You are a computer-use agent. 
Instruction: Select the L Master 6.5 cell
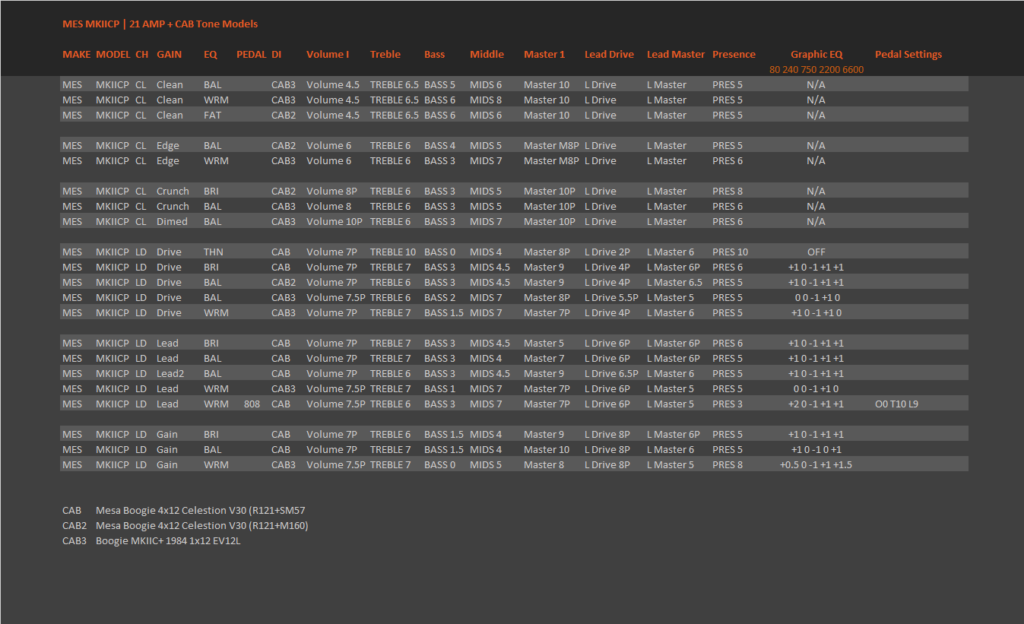pos(675,283)
